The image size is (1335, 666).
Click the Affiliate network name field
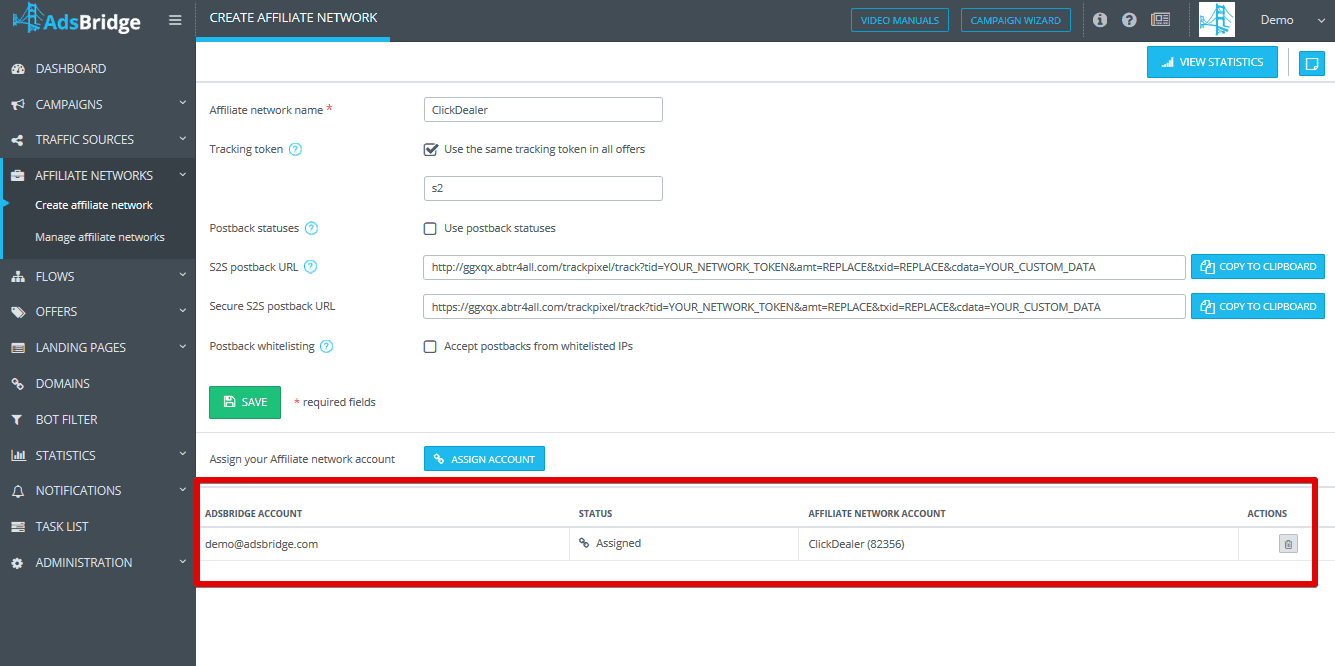tap(543, 110)
